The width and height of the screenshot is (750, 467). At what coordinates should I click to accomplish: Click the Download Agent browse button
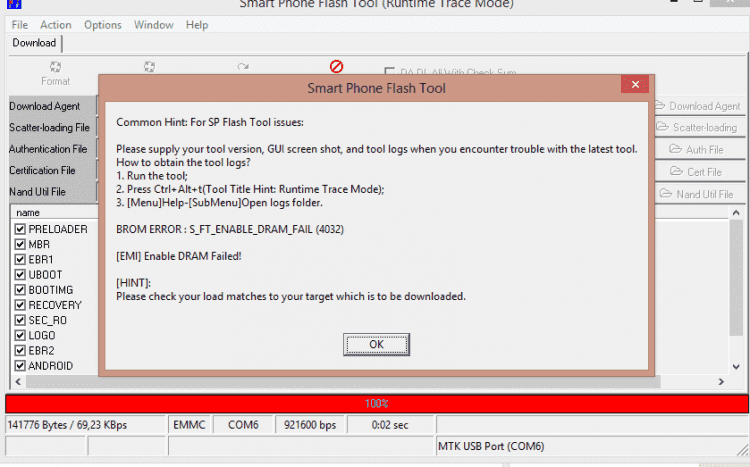[x=700, y=106]
